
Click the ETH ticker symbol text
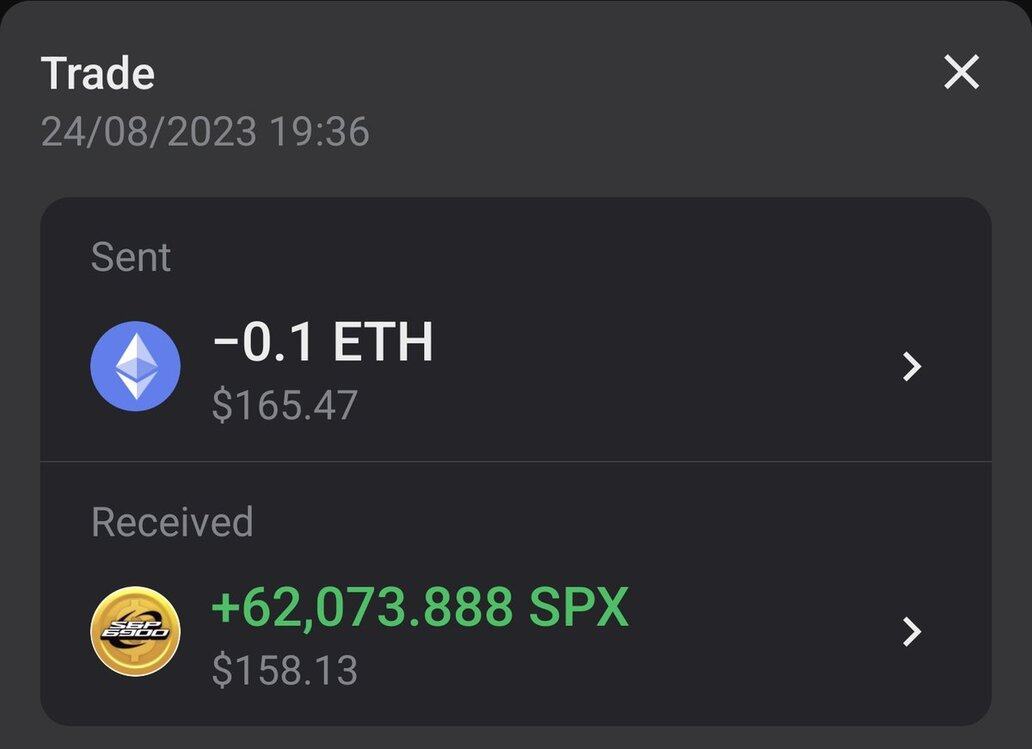coord(383,342)
